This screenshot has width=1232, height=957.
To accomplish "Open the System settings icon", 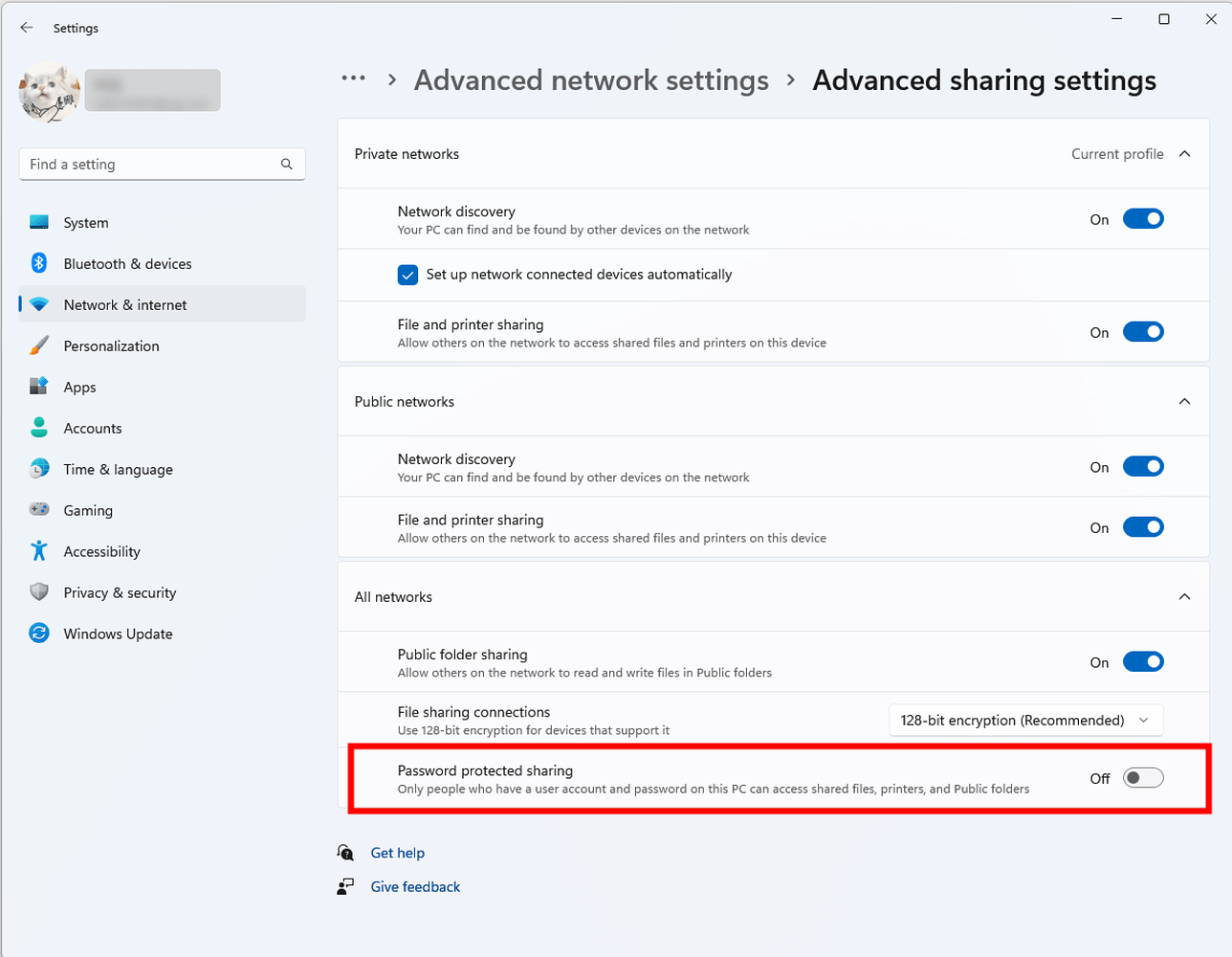I will (38, 222).
